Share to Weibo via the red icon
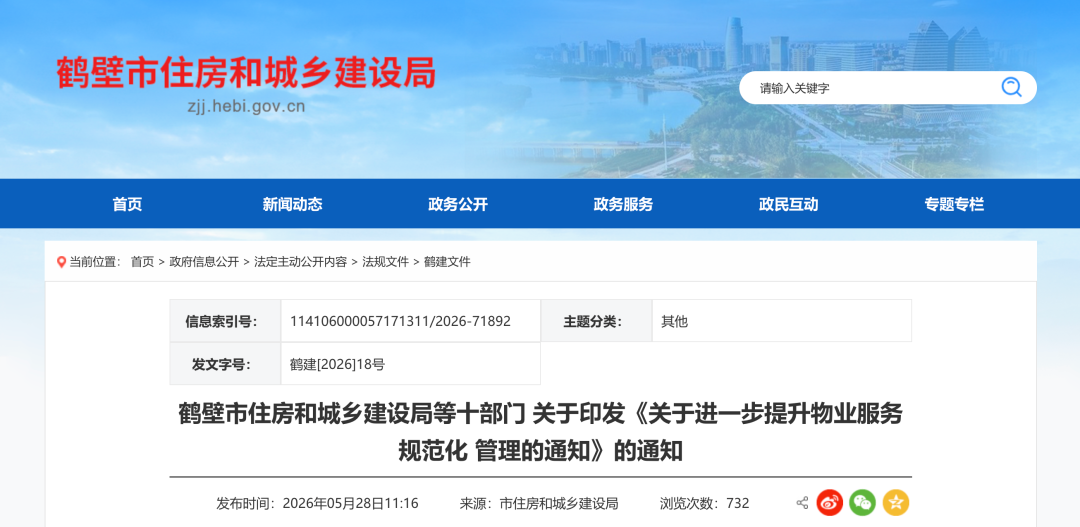The image size is (1080, 527). (830, 503)
